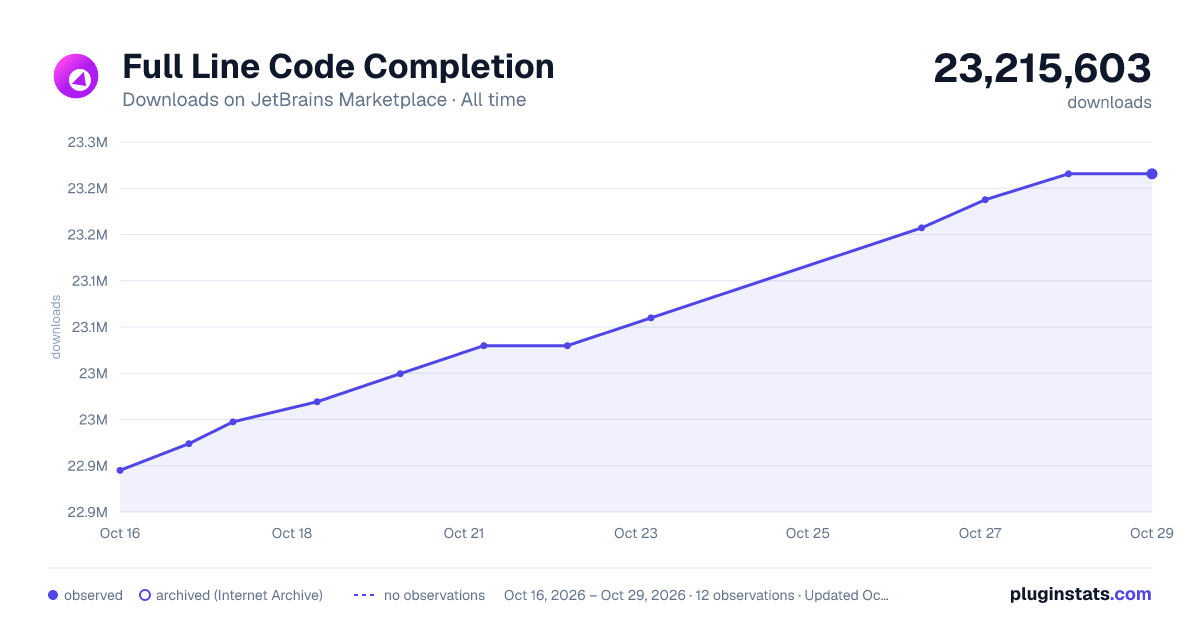Click the hollow circle icon for archived legend

[145, 595]
